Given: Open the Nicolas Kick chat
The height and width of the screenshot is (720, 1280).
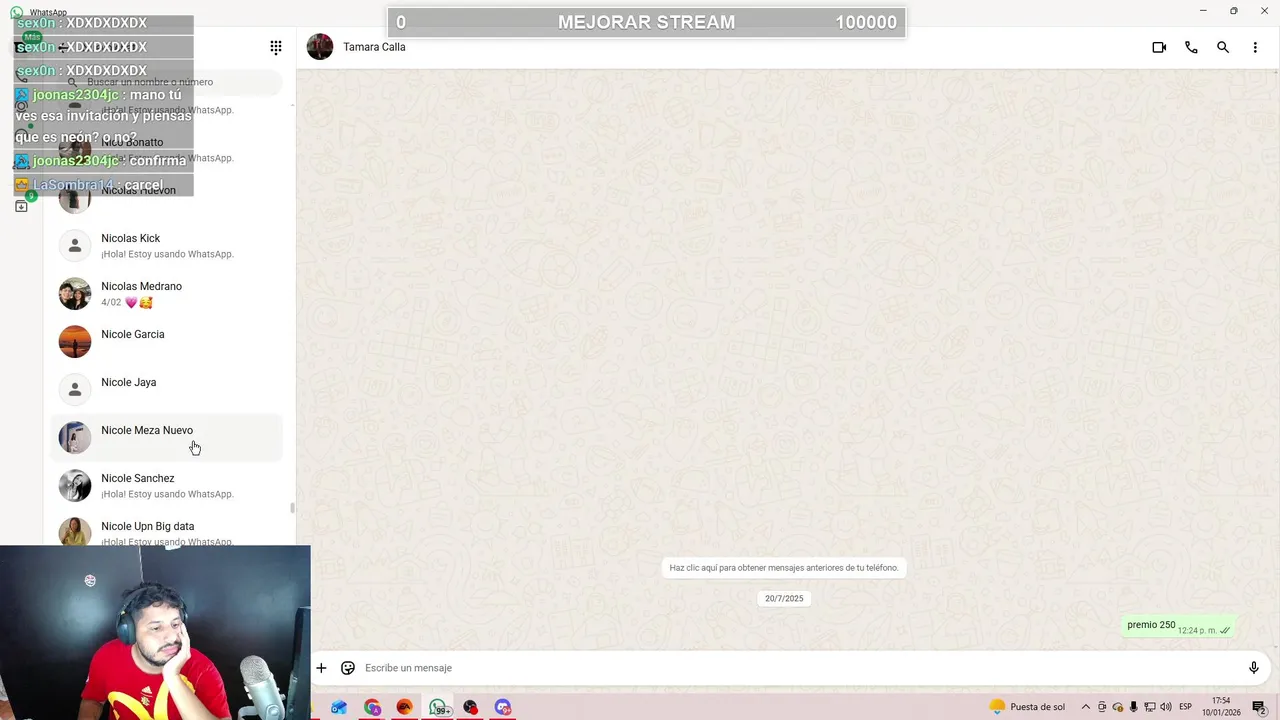Looking at the screenshot, I should pos(167,246).
